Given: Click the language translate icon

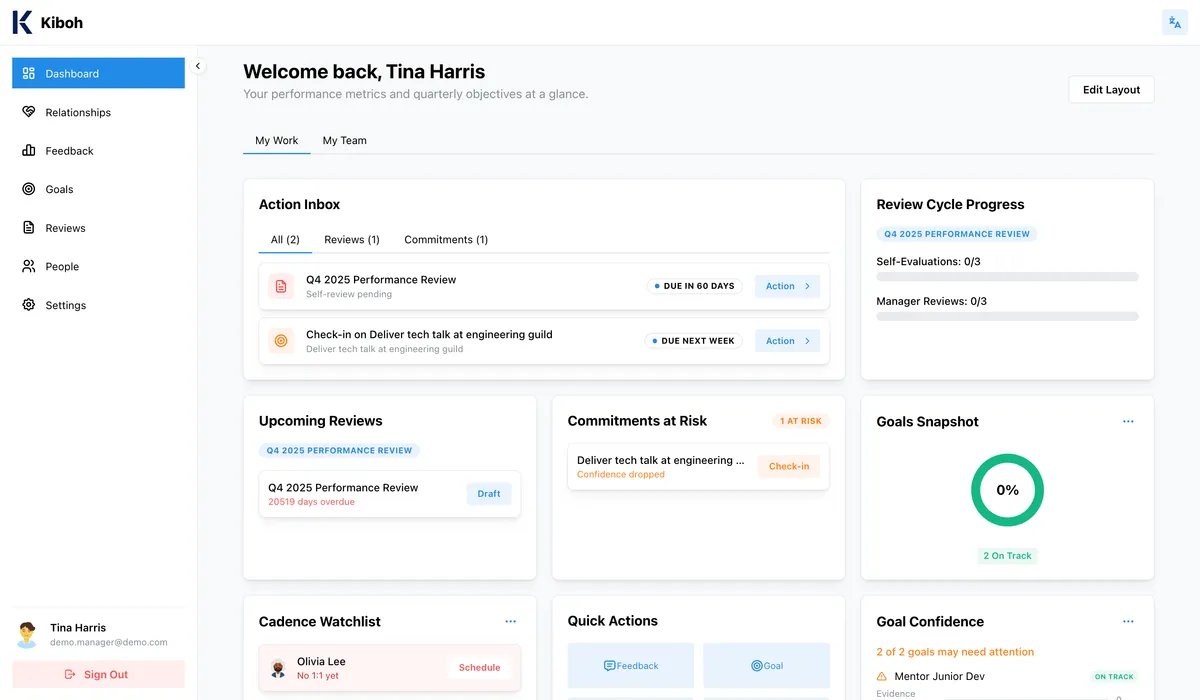Looking at the screenshot, I should 1174,23.
